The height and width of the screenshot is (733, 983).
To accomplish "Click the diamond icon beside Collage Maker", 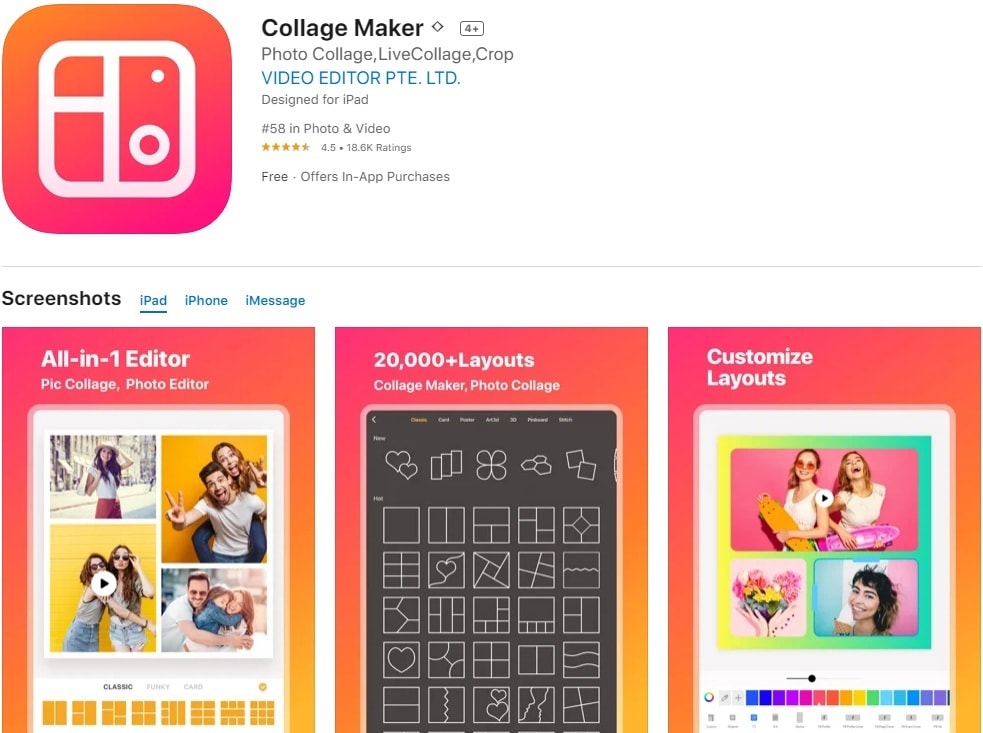I will point(438,27).
